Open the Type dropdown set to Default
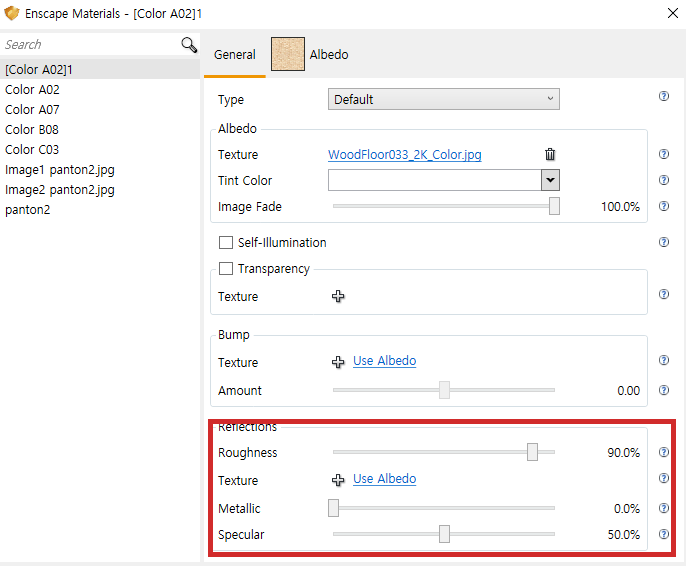Screen dimensions: 686x566 443,99
